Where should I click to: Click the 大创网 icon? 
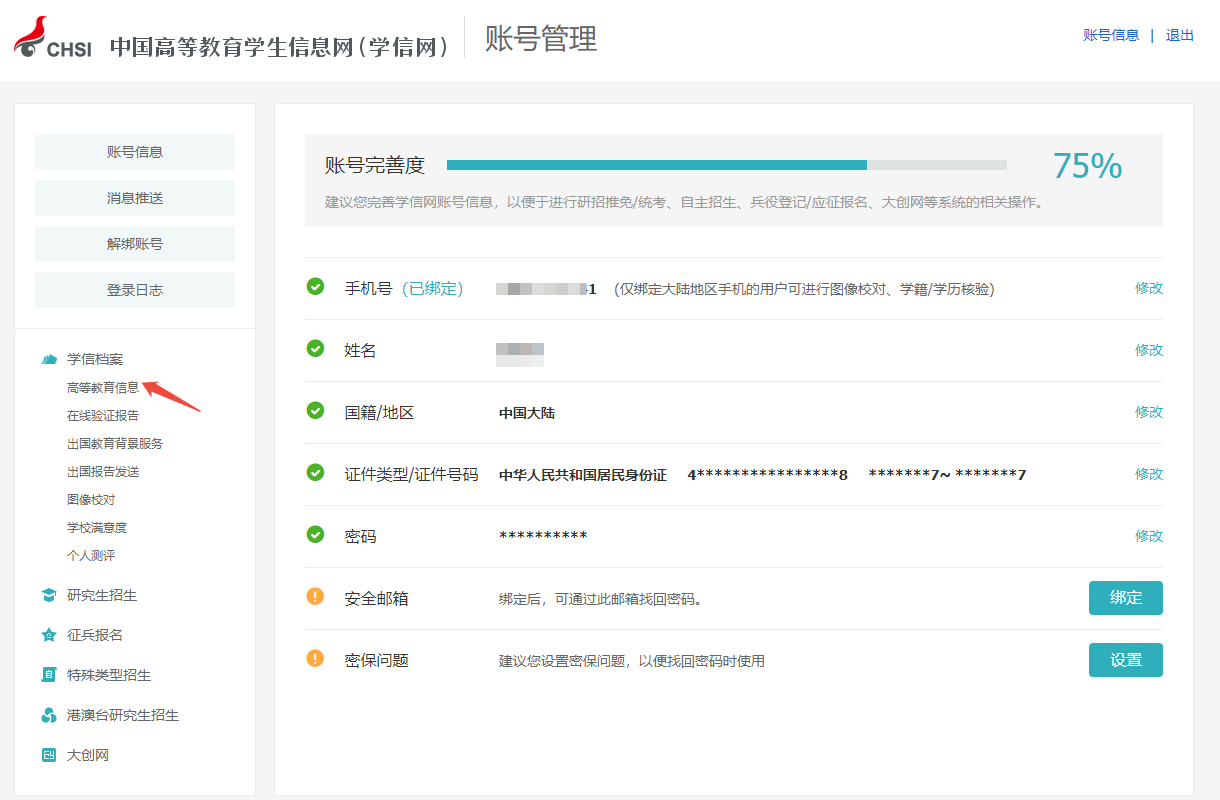tap(49, 755)
